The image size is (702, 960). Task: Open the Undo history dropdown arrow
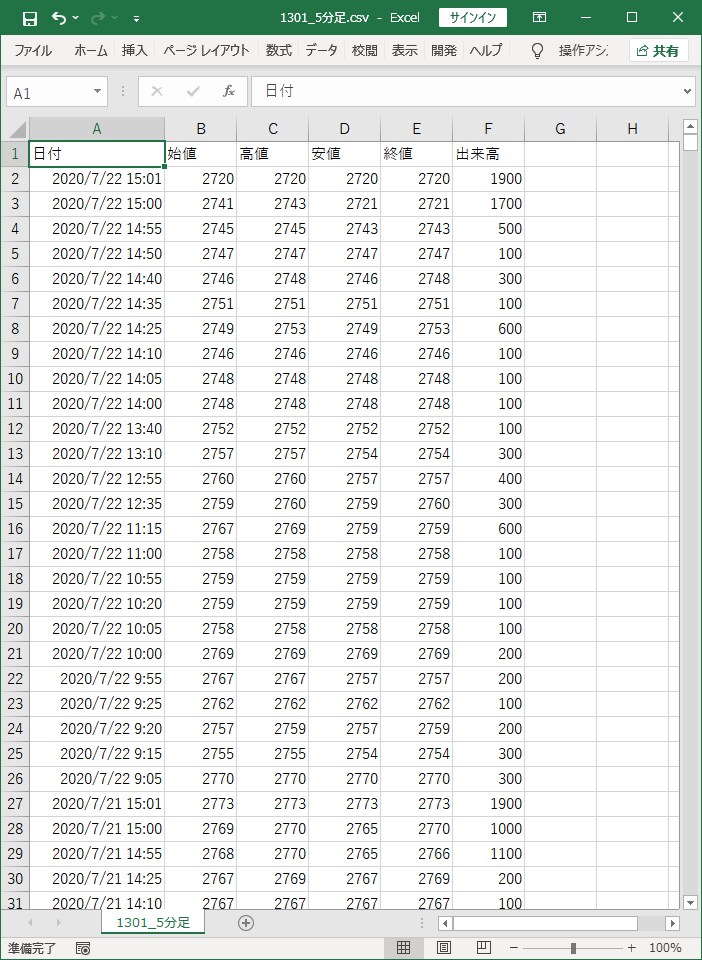76,18
